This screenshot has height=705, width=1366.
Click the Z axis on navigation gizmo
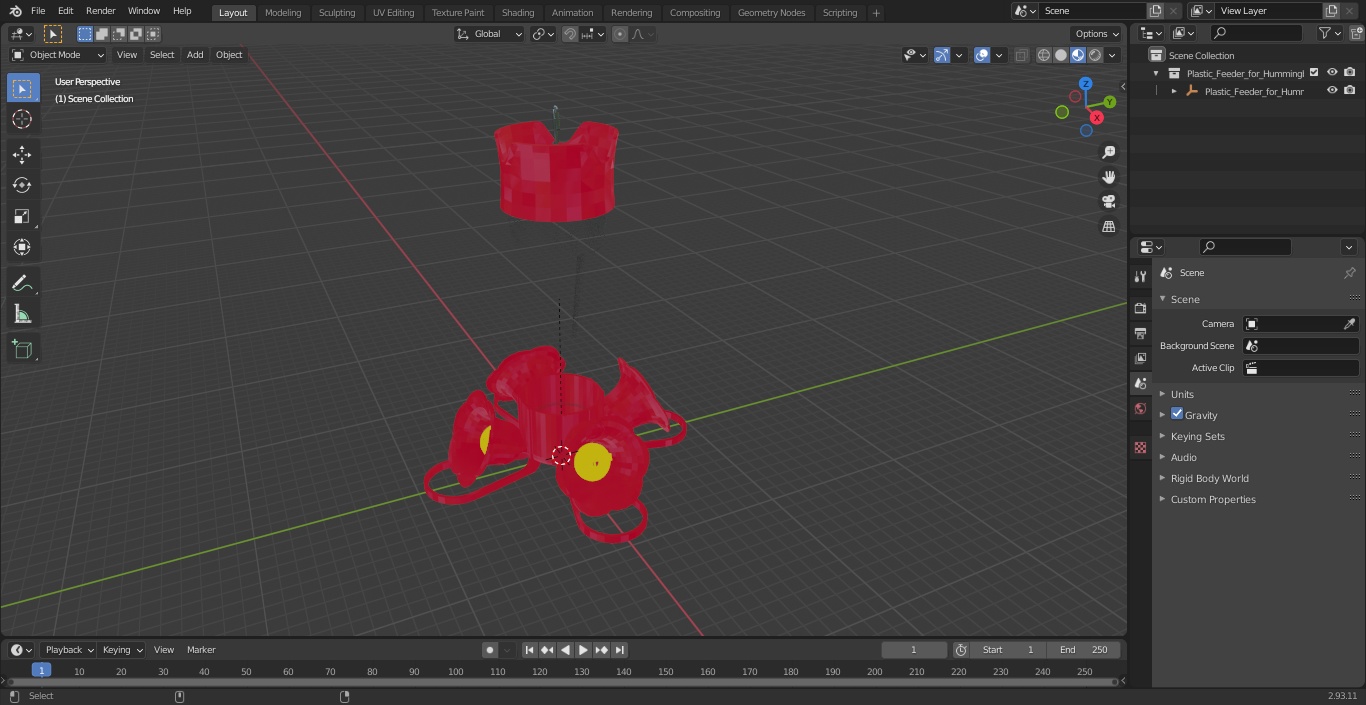[x=1086, y=84]
